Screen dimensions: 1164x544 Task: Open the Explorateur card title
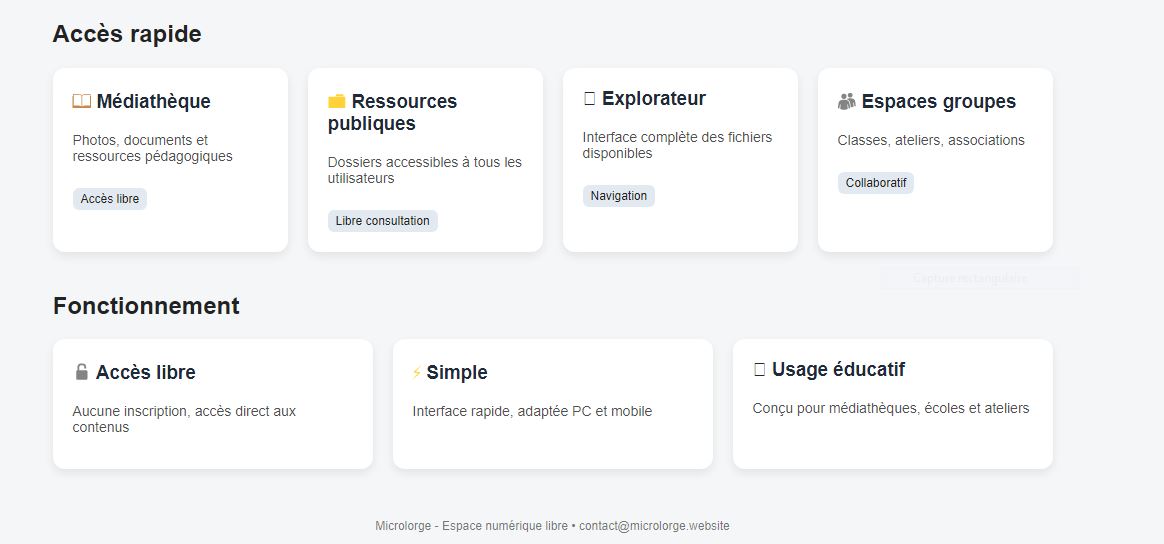coord(653,98)
